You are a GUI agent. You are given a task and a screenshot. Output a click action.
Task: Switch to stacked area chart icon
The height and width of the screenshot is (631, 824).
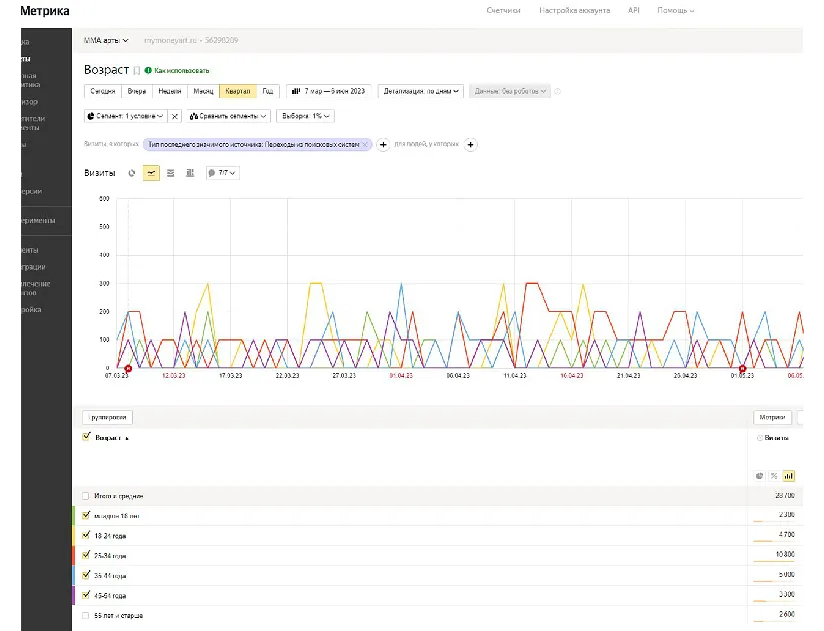(171, 173)
